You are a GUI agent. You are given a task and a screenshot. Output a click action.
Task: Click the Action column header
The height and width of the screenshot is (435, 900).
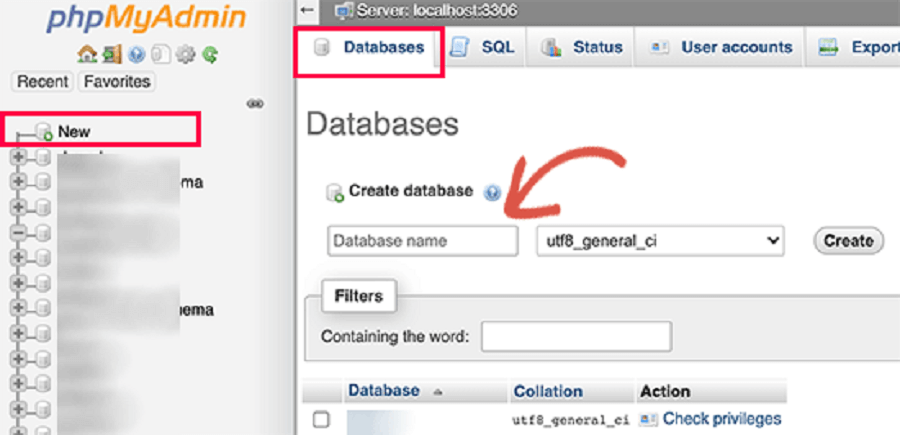(665, 392)
